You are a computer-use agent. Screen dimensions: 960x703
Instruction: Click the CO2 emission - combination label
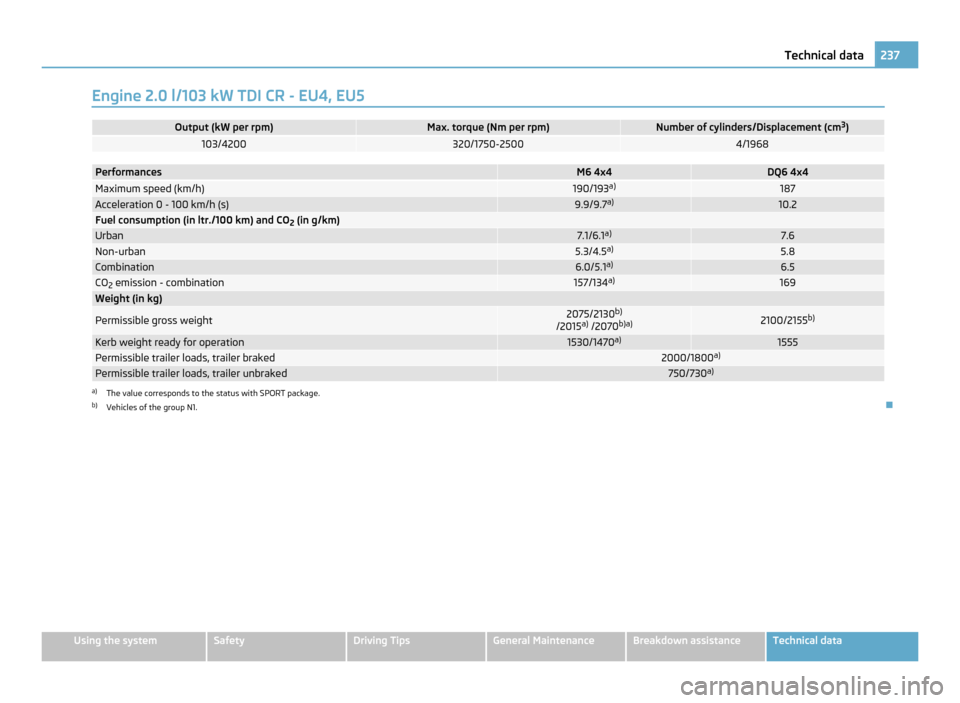pyautogui.click(x=160, y=283)
